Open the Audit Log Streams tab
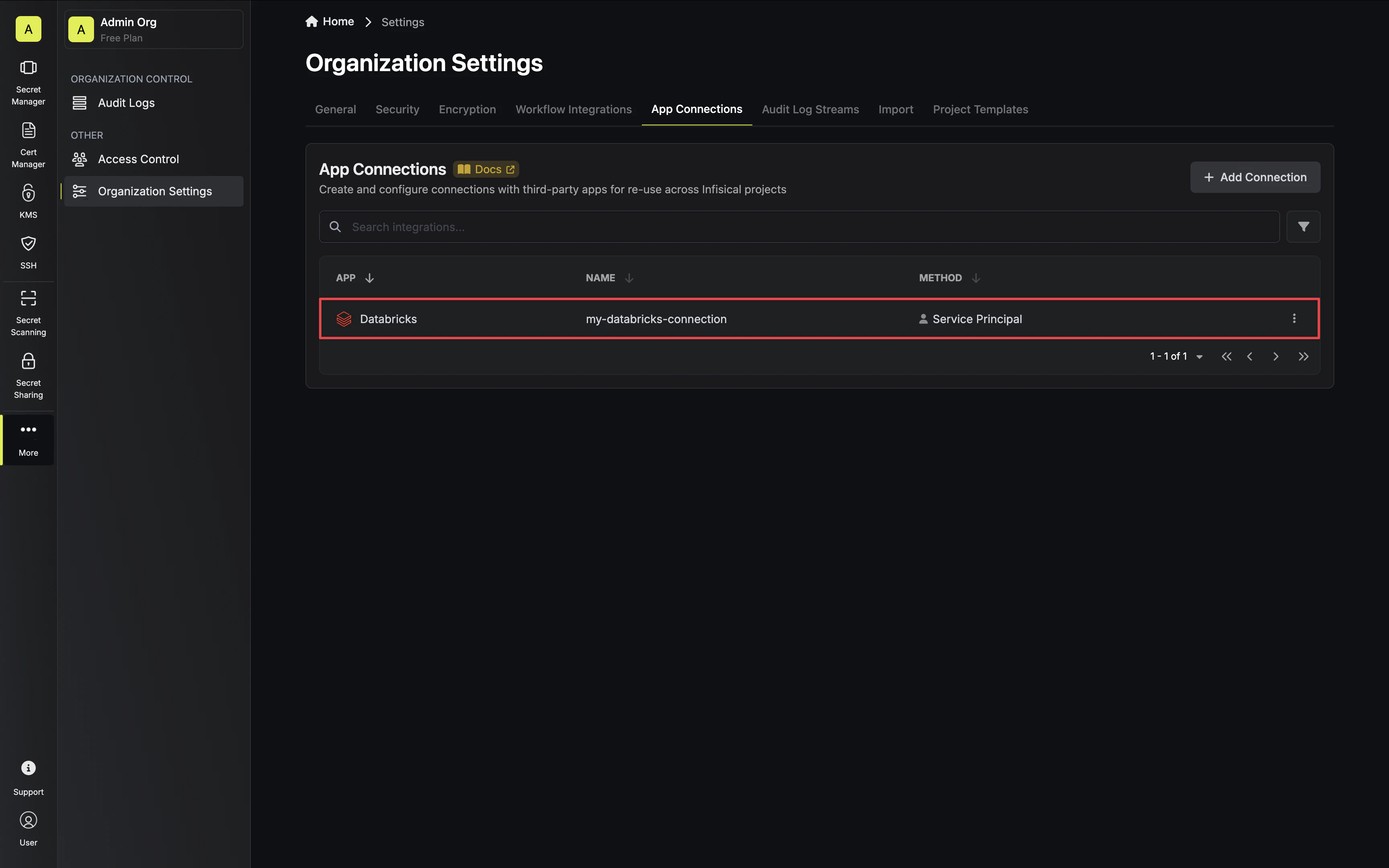Screen dimensions: 1389x868 pyautogui.click(x=810, y=109)
